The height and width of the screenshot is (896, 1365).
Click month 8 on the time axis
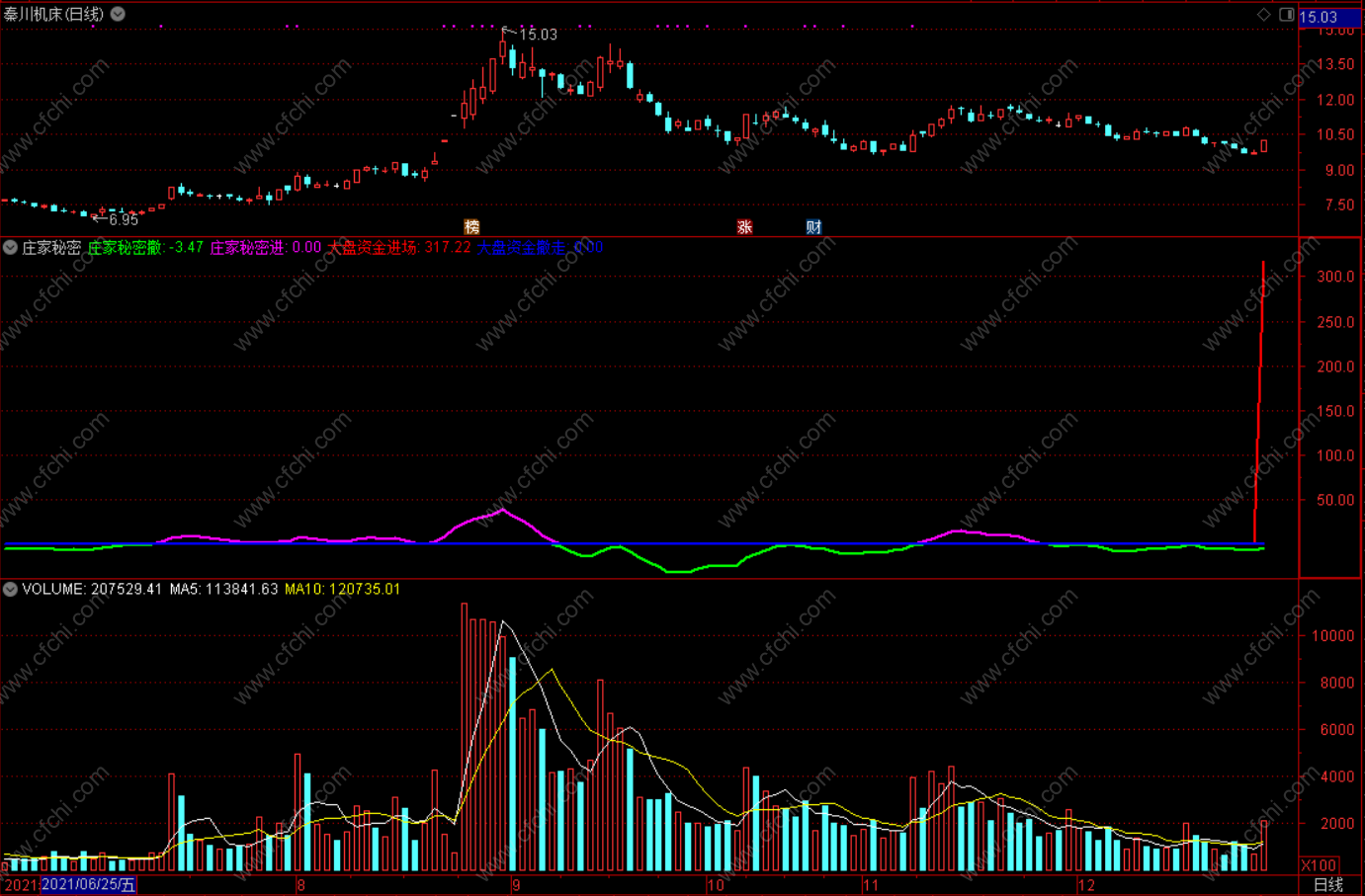tap(301, 885)
